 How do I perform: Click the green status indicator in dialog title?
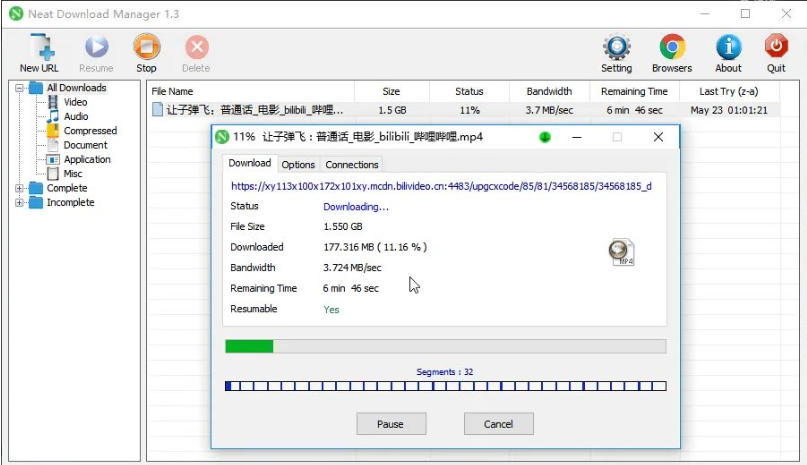pyautogui.click(x=545, y=137)
